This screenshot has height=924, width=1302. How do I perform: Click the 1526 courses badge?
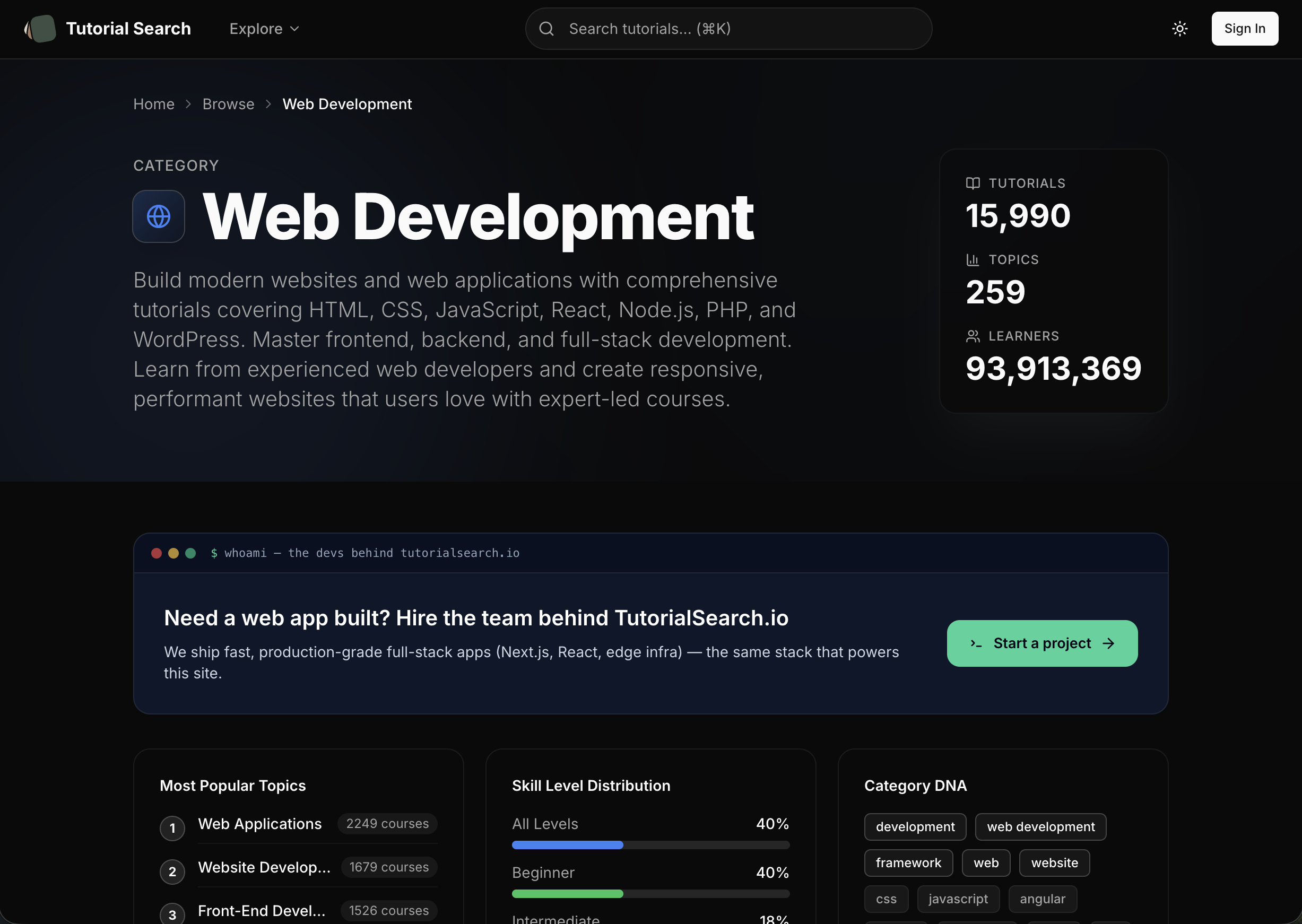(389, 910)
